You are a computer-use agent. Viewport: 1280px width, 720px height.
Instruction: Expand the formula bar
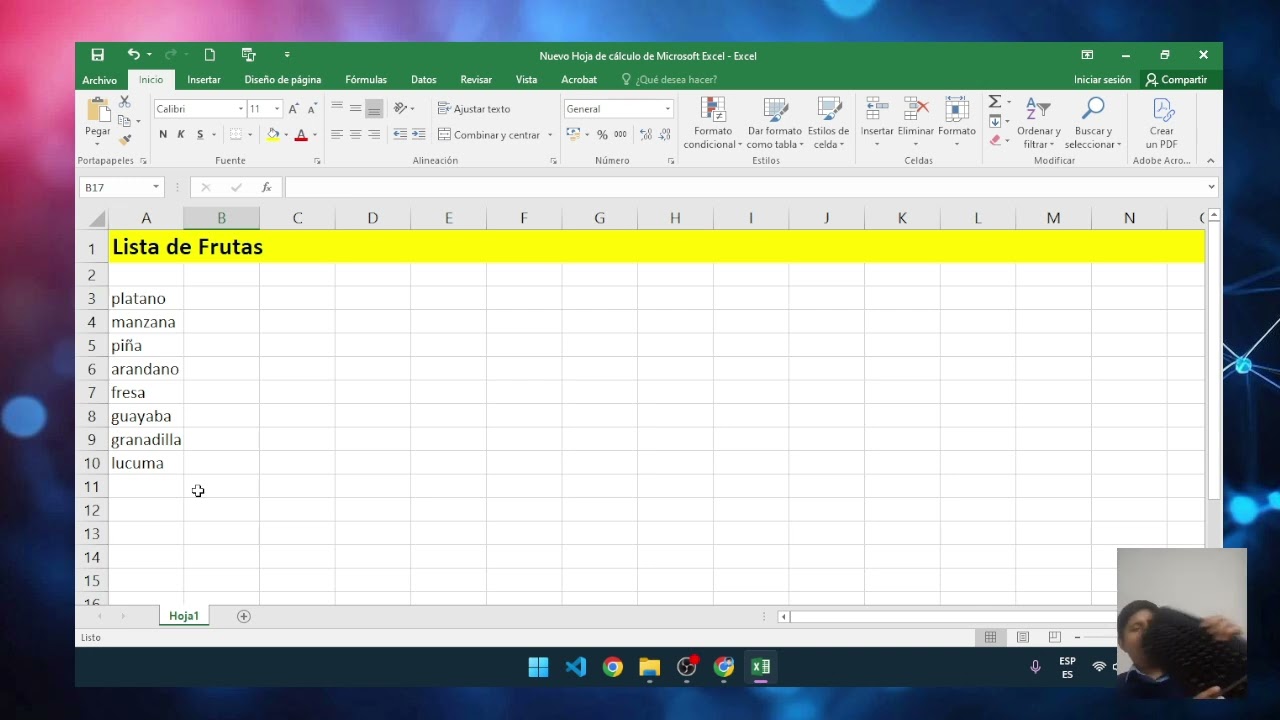point(1211,187)
